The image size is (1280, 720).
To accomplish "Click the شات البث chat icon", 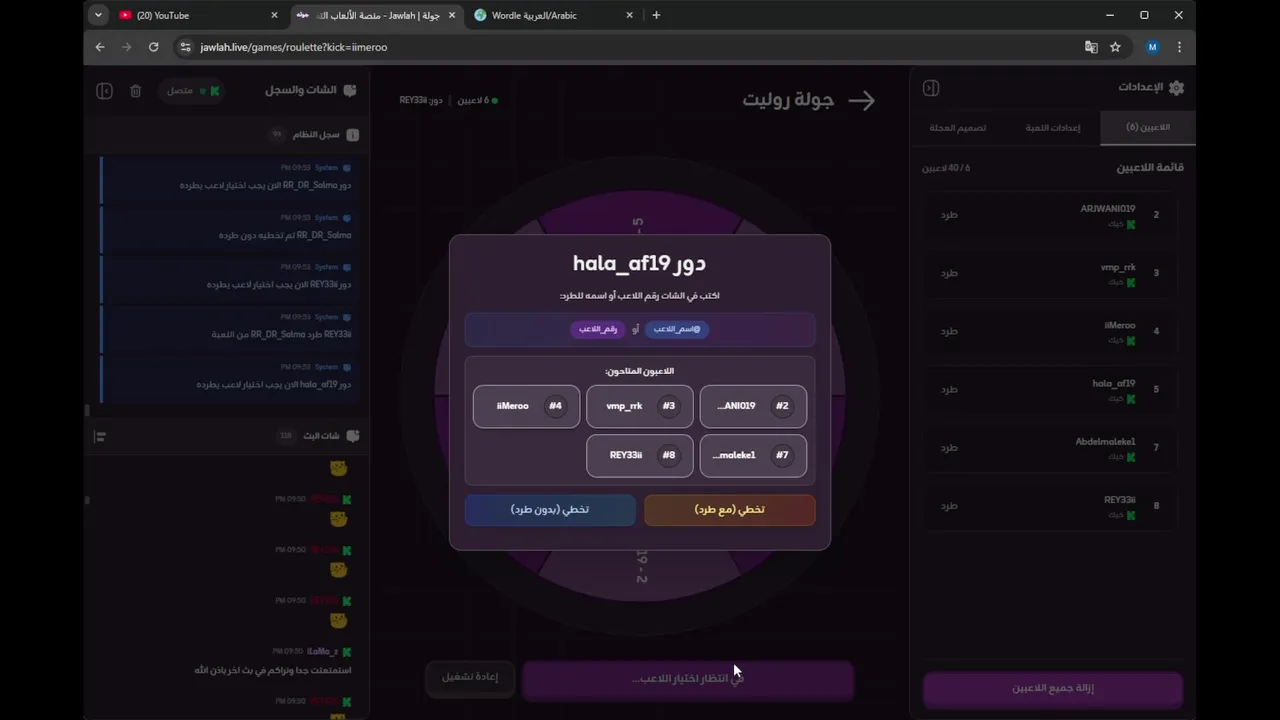I will pos(352,436).
